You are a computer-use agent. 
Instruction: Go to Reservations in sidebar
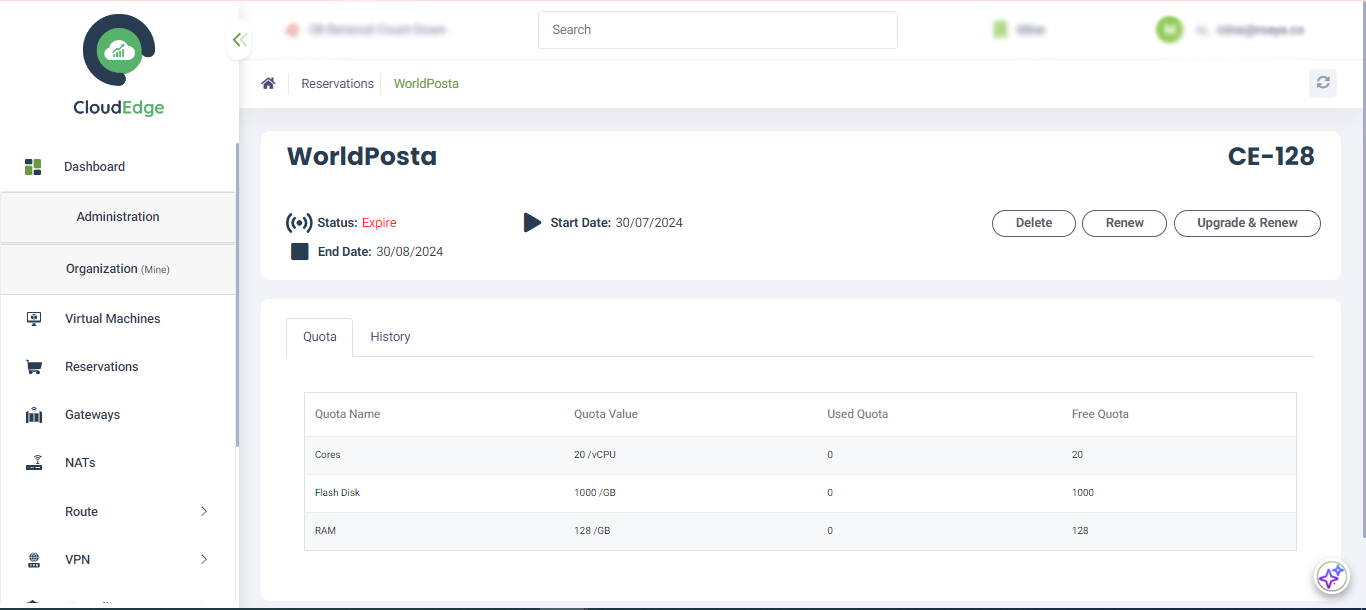pos(102,367)
